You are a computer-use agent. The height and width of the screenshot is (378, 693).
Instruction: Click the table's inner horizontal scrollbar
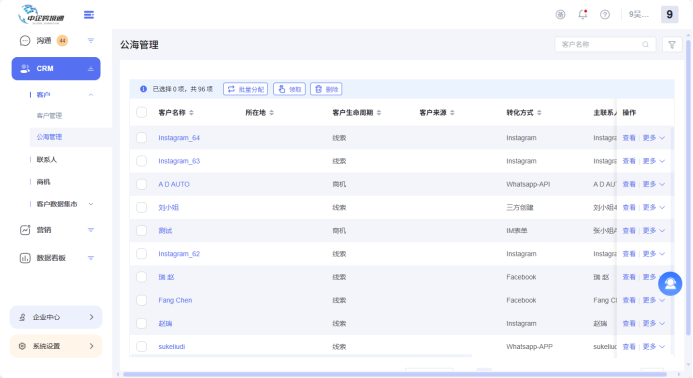pos(301,355)
